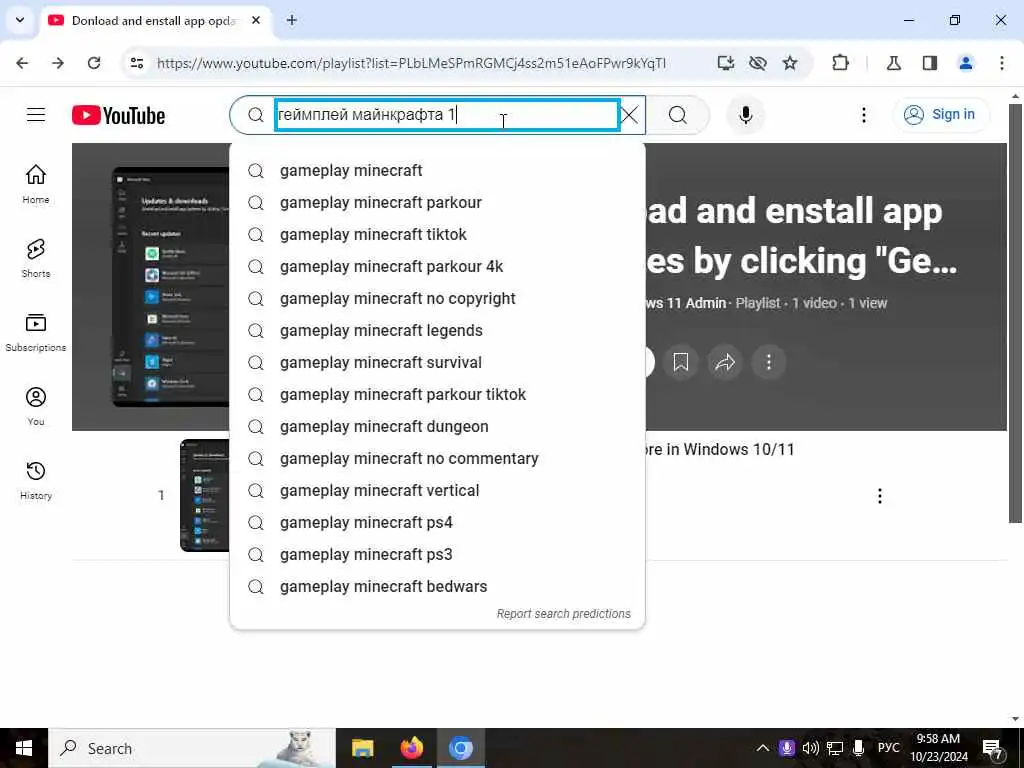Open video 1 thumbnail in the list
Image resolution: width=1024 pixels, height=768 pixels.
[204, 495]
